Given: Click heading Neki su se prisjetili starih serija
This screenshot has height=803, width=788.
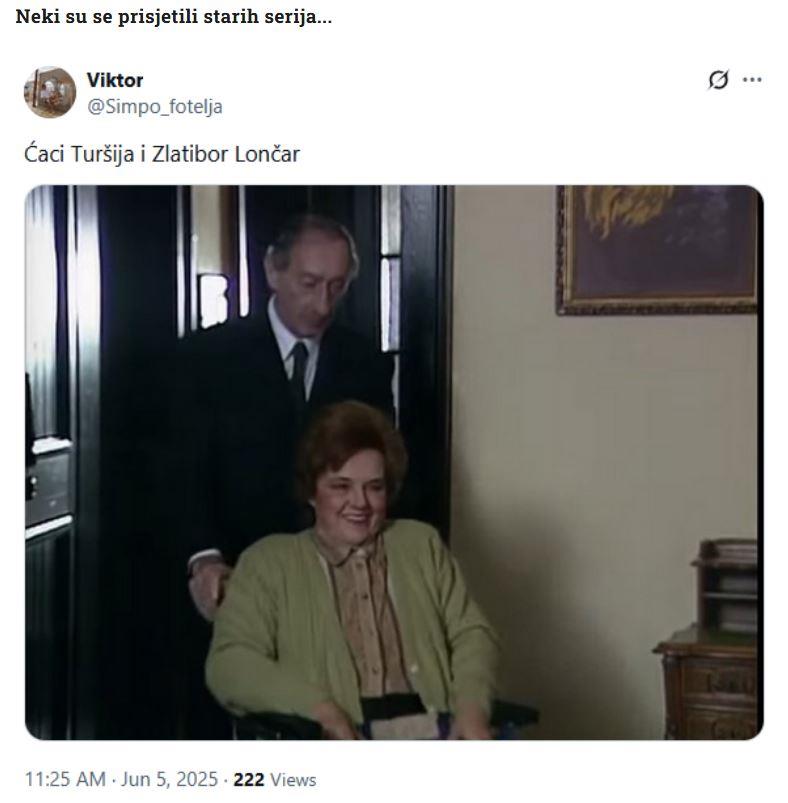Looking at the screenshot, I should click(174, 17).
